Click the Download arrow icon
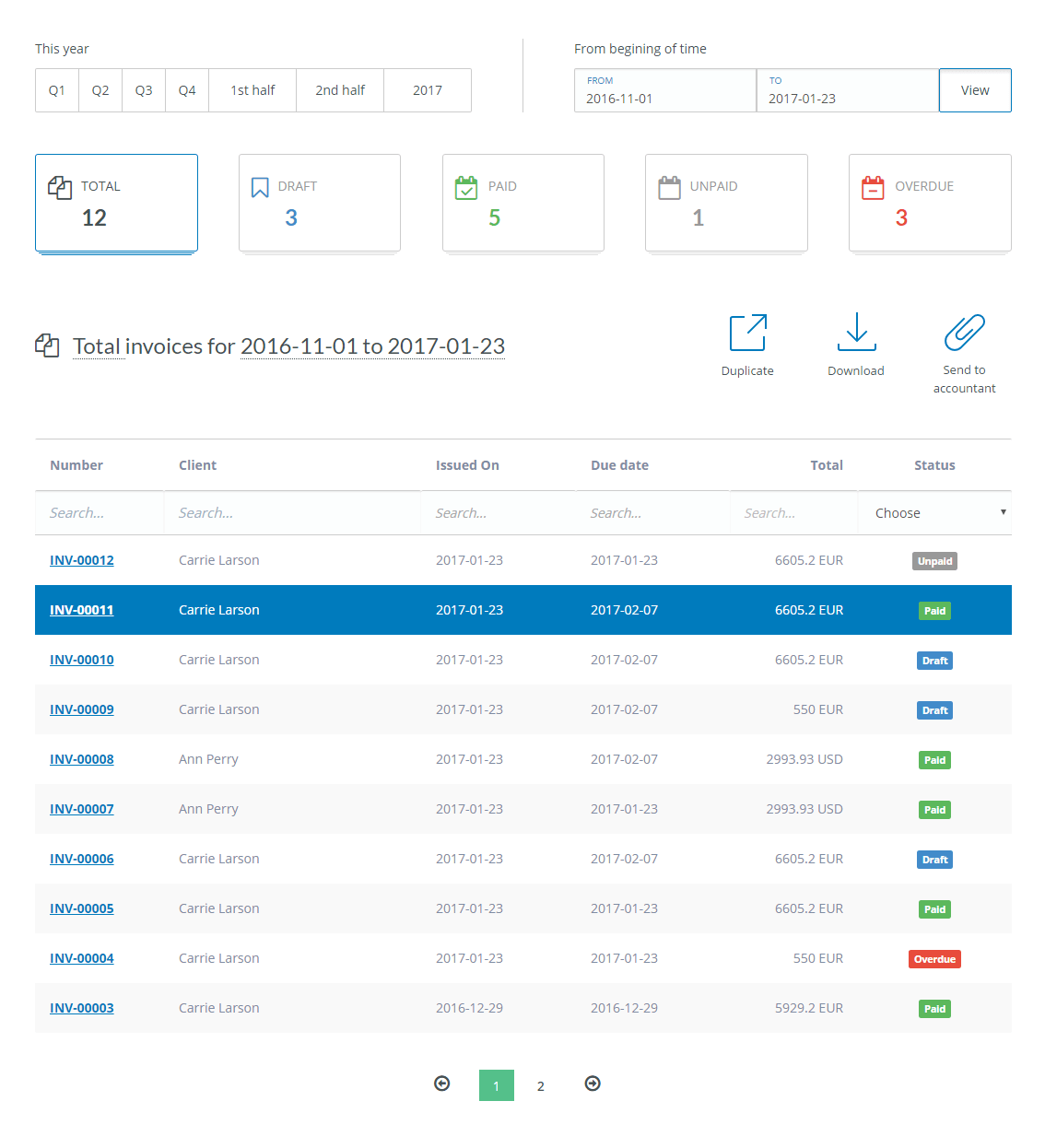The height and width of the screenshot is (1148, 1045). coord(856,332)
